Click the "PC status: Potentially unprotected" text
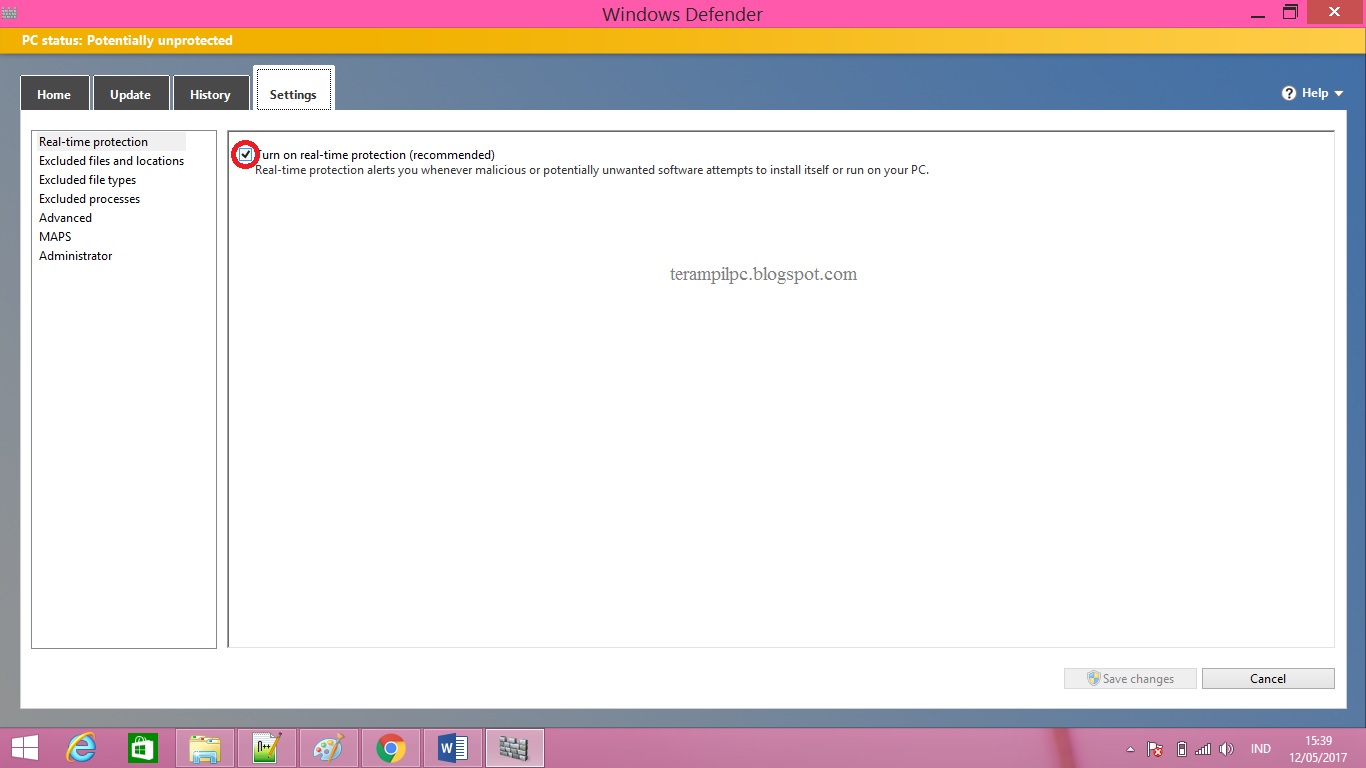The height and width of the screenshot is (768, 1366). [x=127, y=41]
